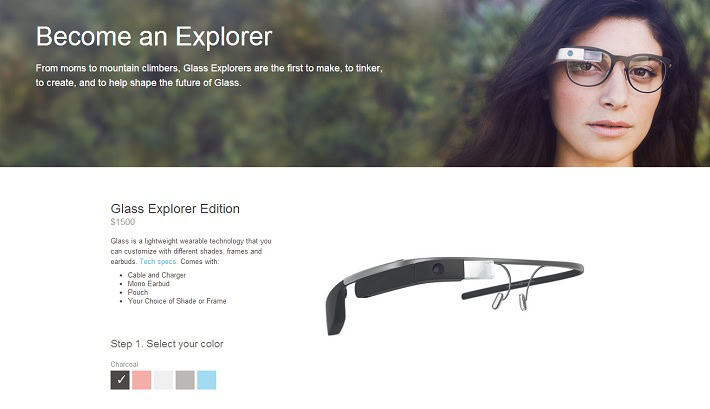Click the charcoal Glass product image
Screen dimensions: 710x409
(x=455, y=295)
